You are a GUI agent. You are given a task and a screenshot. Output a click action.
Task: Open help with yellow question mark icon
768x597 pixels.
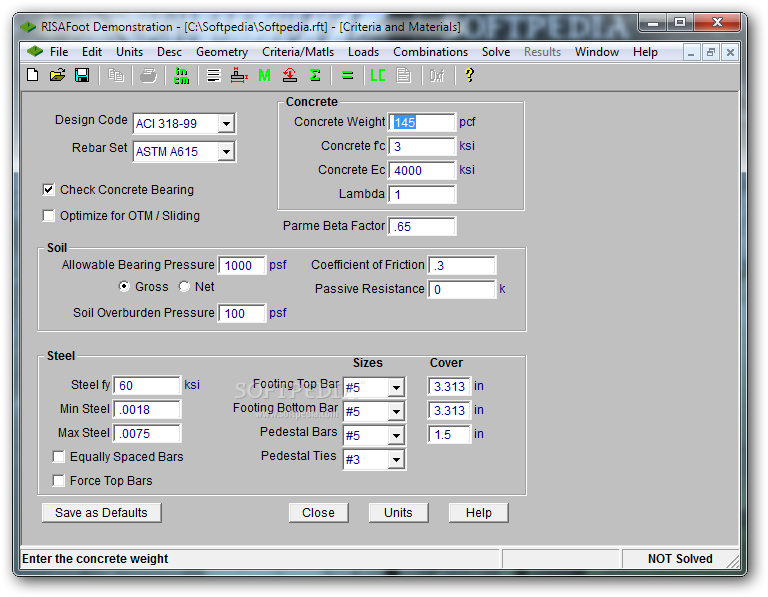[x=469, y=75]
